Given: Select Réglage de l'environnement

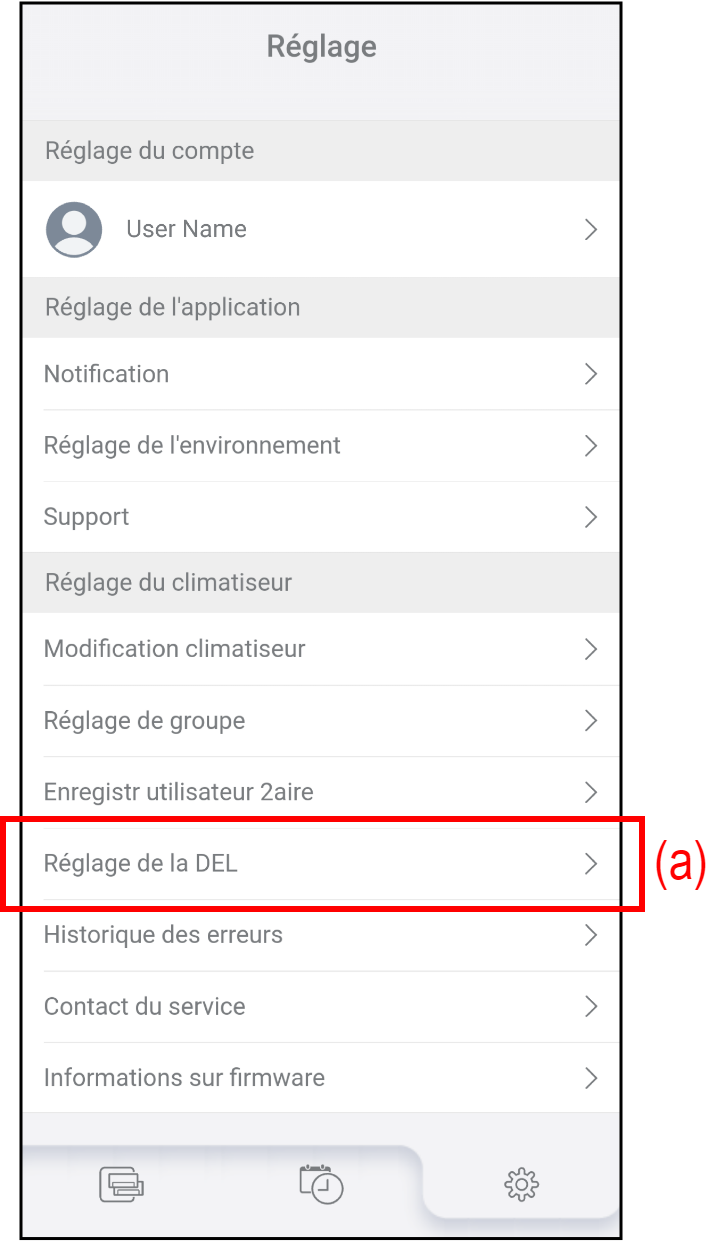Looking at the screenshot, I should pyautogui.click(x=192, y=445).
